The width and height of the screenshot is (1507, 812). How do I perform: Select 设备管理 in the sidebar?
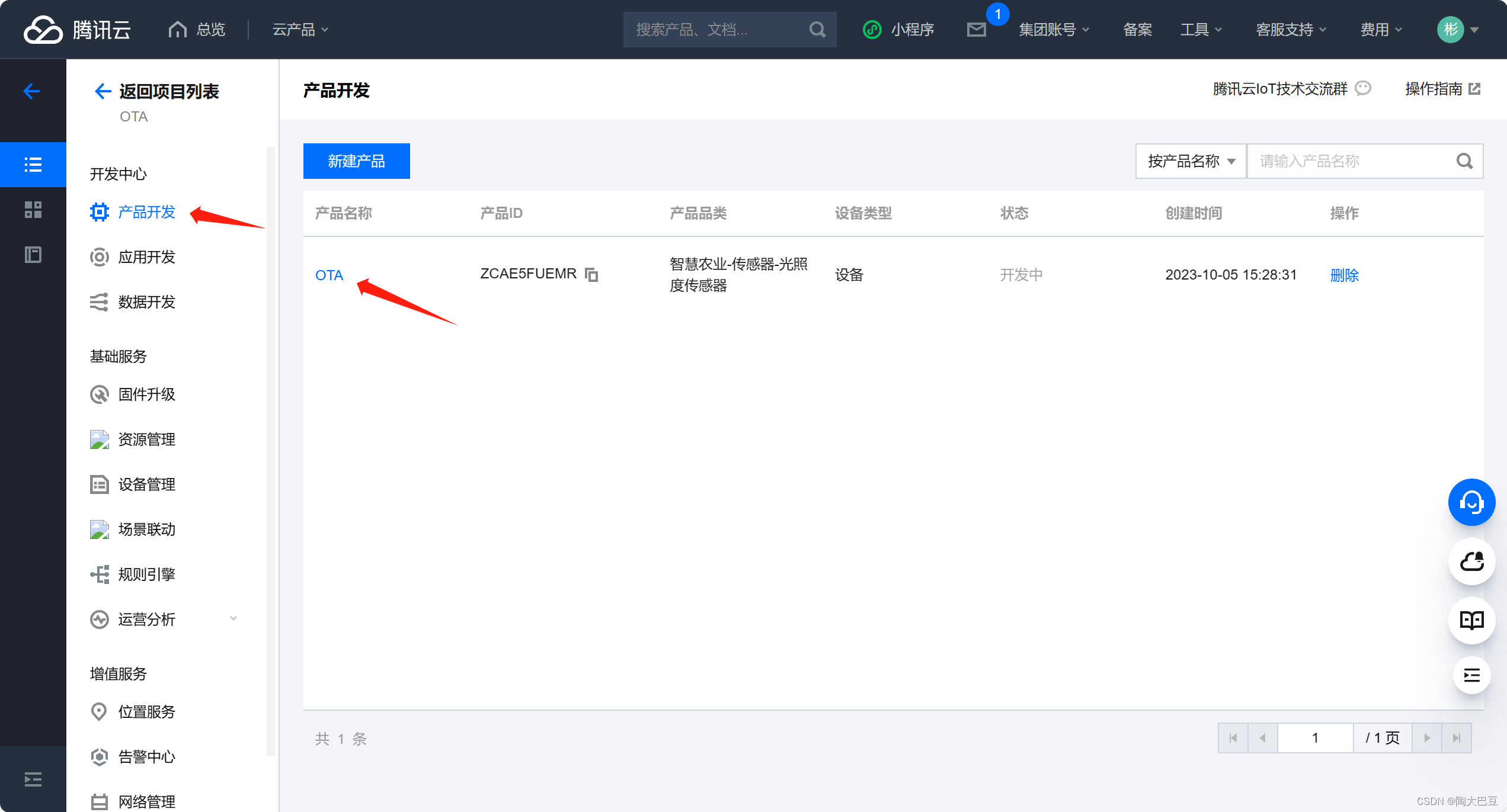click(x=146, y=484)
